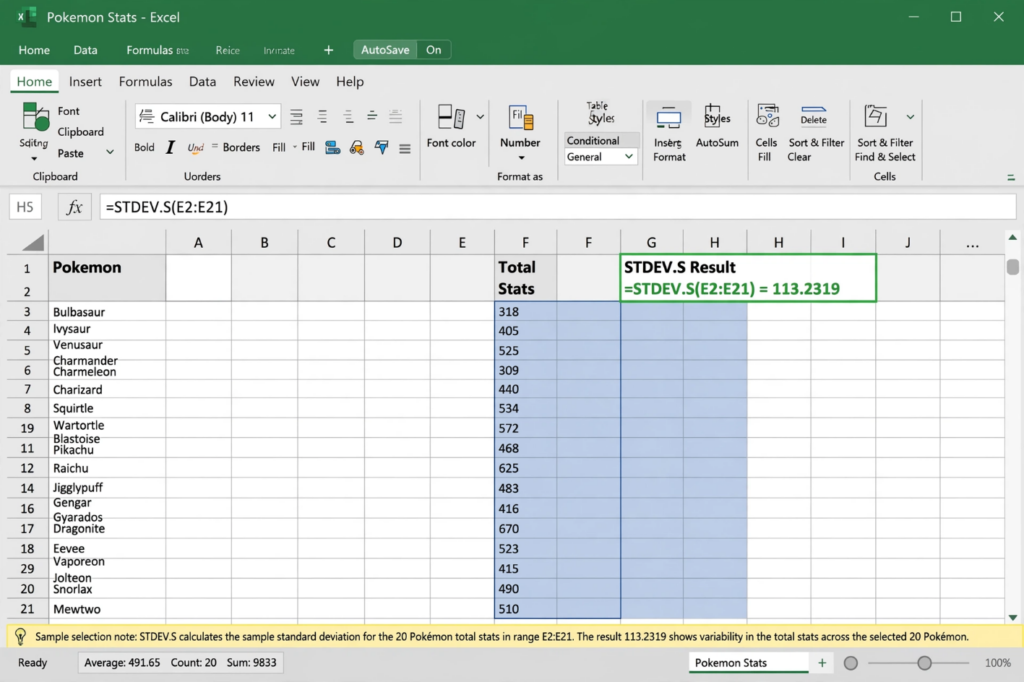
Task: Open the Calibri (Body) 11 font dropdown
Action: coord(272,117)
